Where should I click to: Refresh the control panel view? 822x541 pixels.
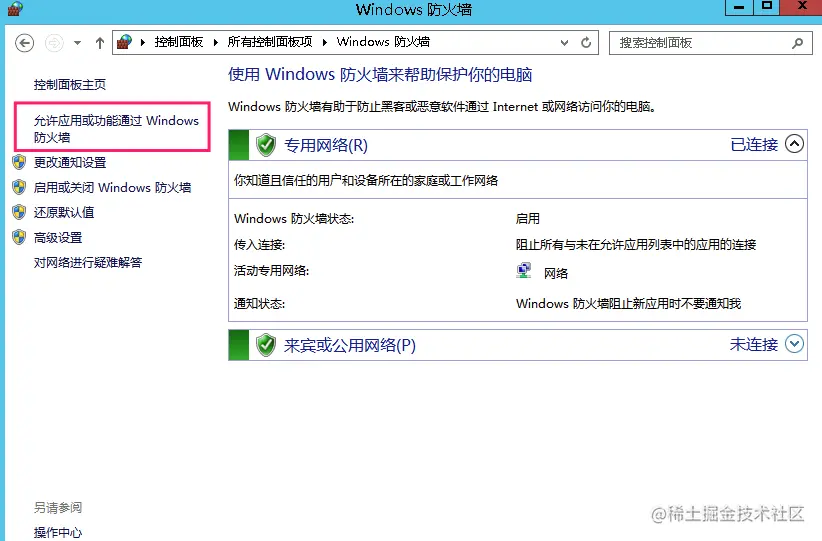[586, 42]
